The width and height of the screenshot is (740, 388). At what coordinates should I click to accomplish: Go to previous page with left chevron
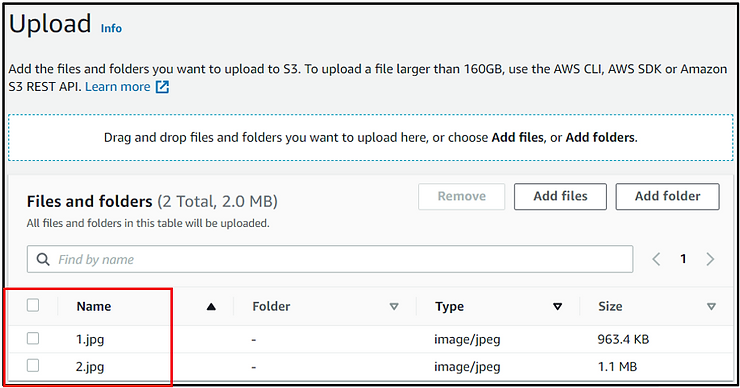[656, 259]
